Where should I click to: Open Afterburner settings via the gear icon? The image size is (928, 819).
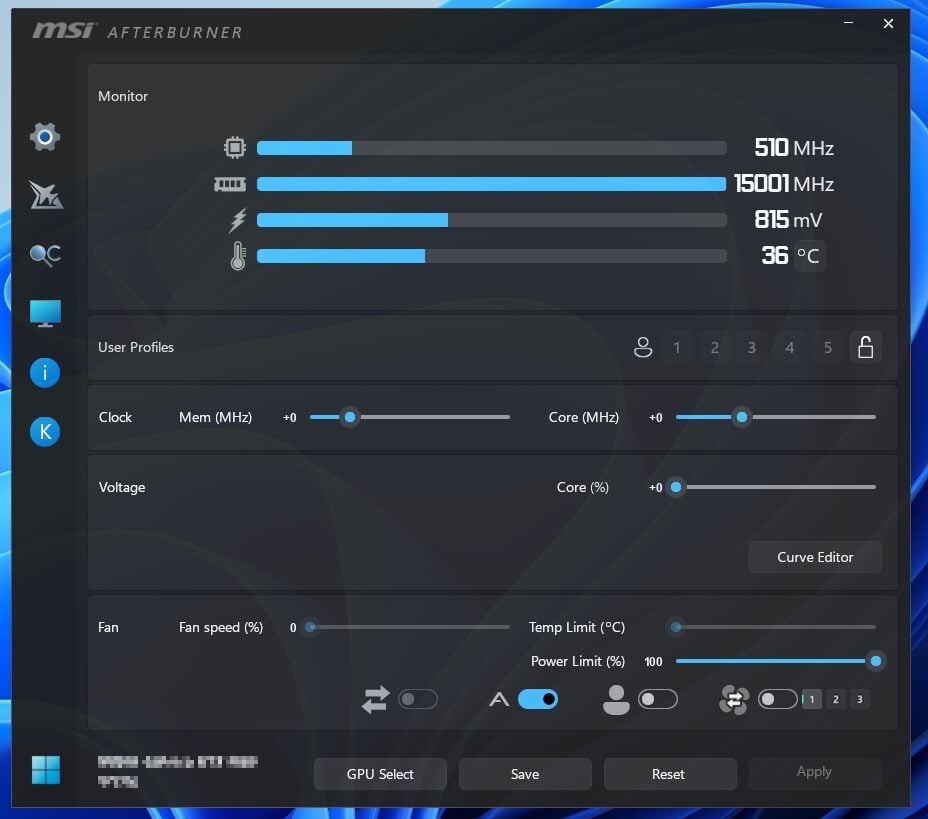(44, 136)
